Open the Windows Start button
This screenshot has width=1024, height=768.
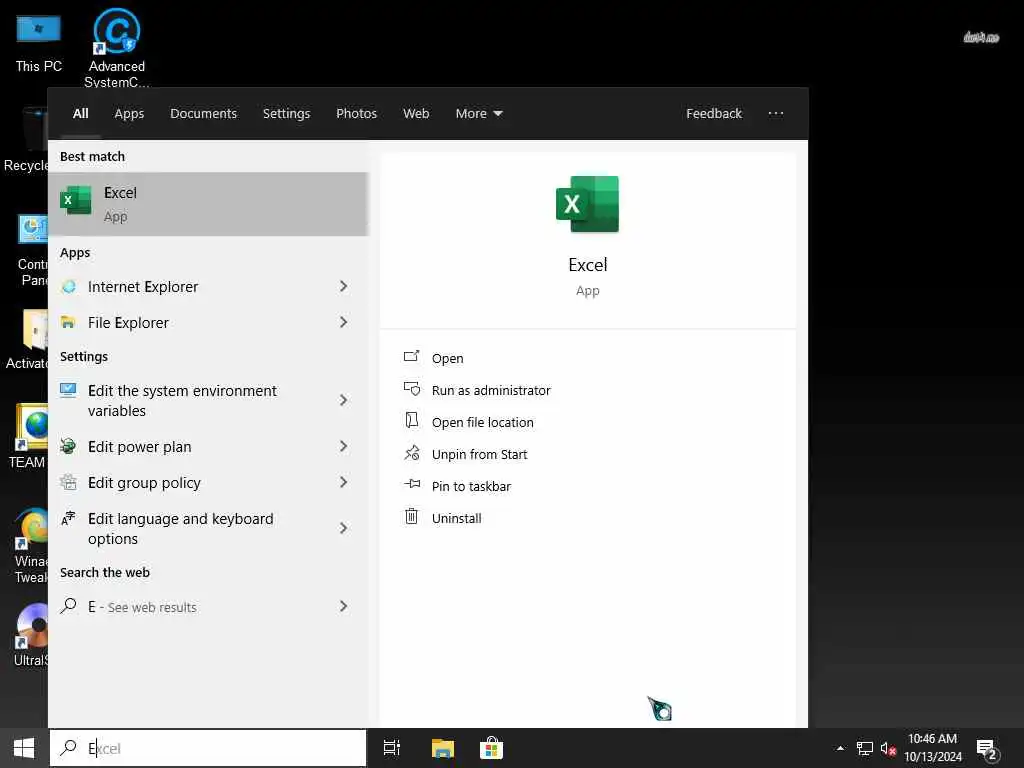24,748
